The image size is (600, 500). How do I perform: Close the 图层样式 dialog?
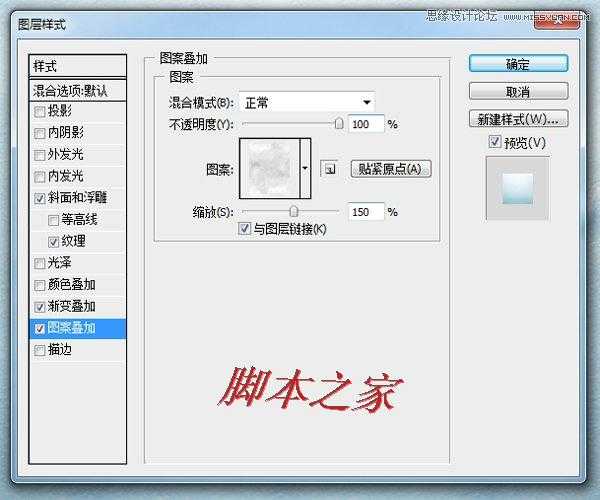point(557,22)
